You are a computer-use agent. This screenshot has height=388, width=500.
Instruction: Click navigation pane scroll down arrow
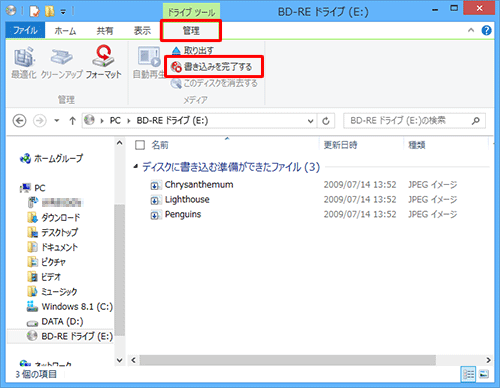[119, 360]
